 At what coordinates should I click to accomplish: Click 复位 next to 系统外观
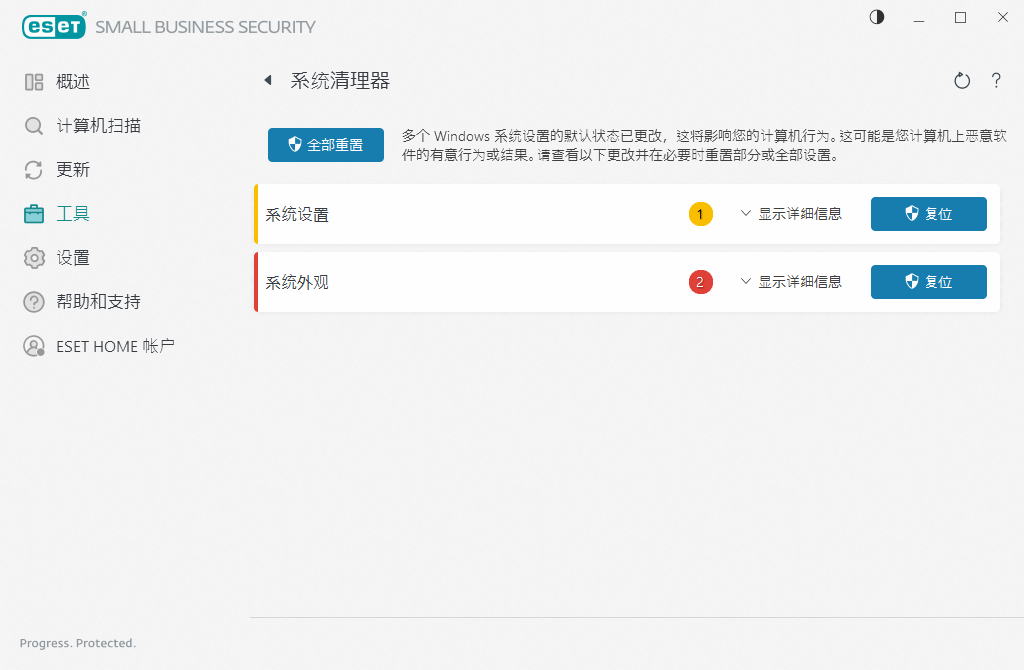[928, 281]
